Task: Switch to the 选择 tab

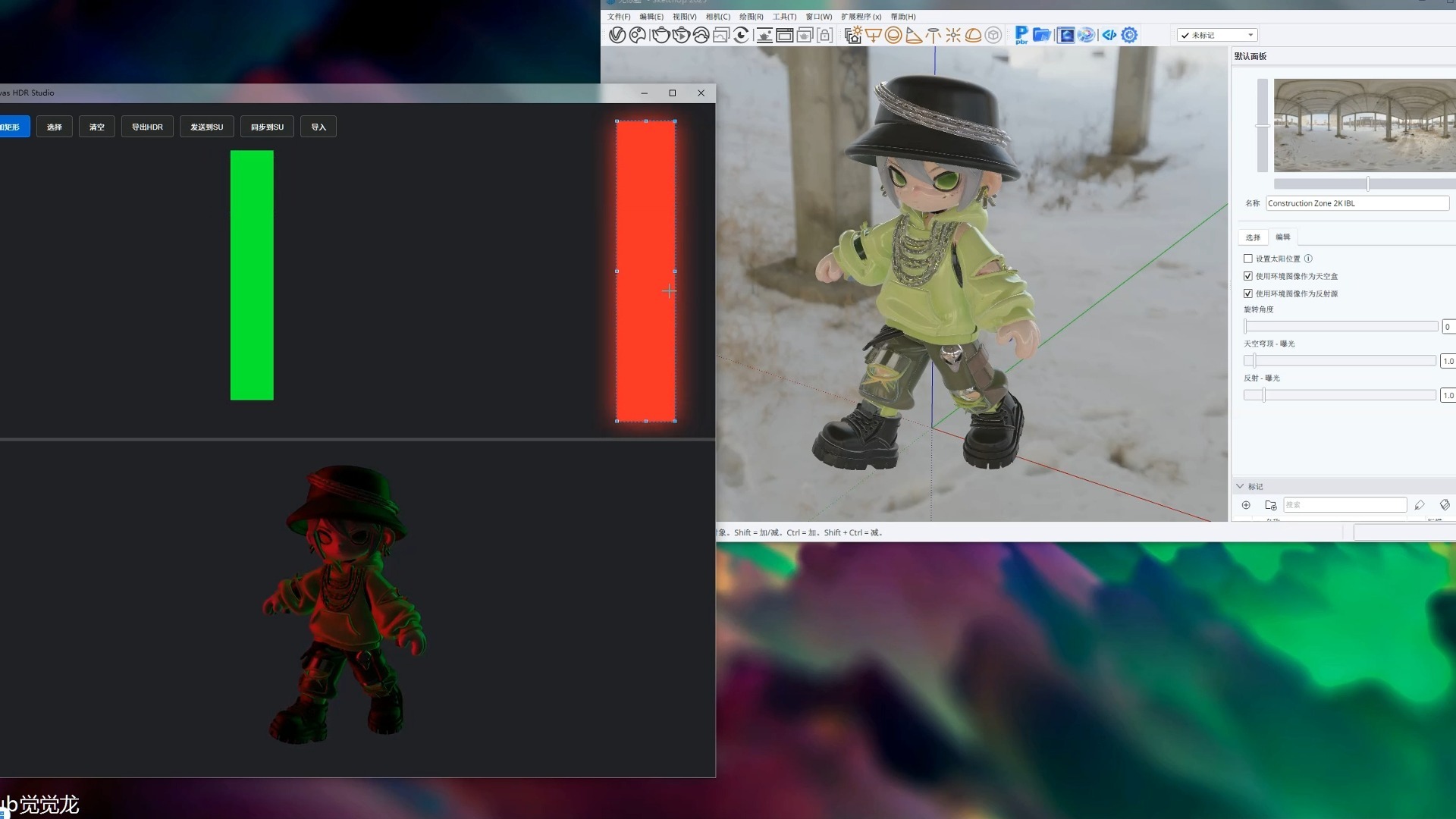Action: 1253,237
